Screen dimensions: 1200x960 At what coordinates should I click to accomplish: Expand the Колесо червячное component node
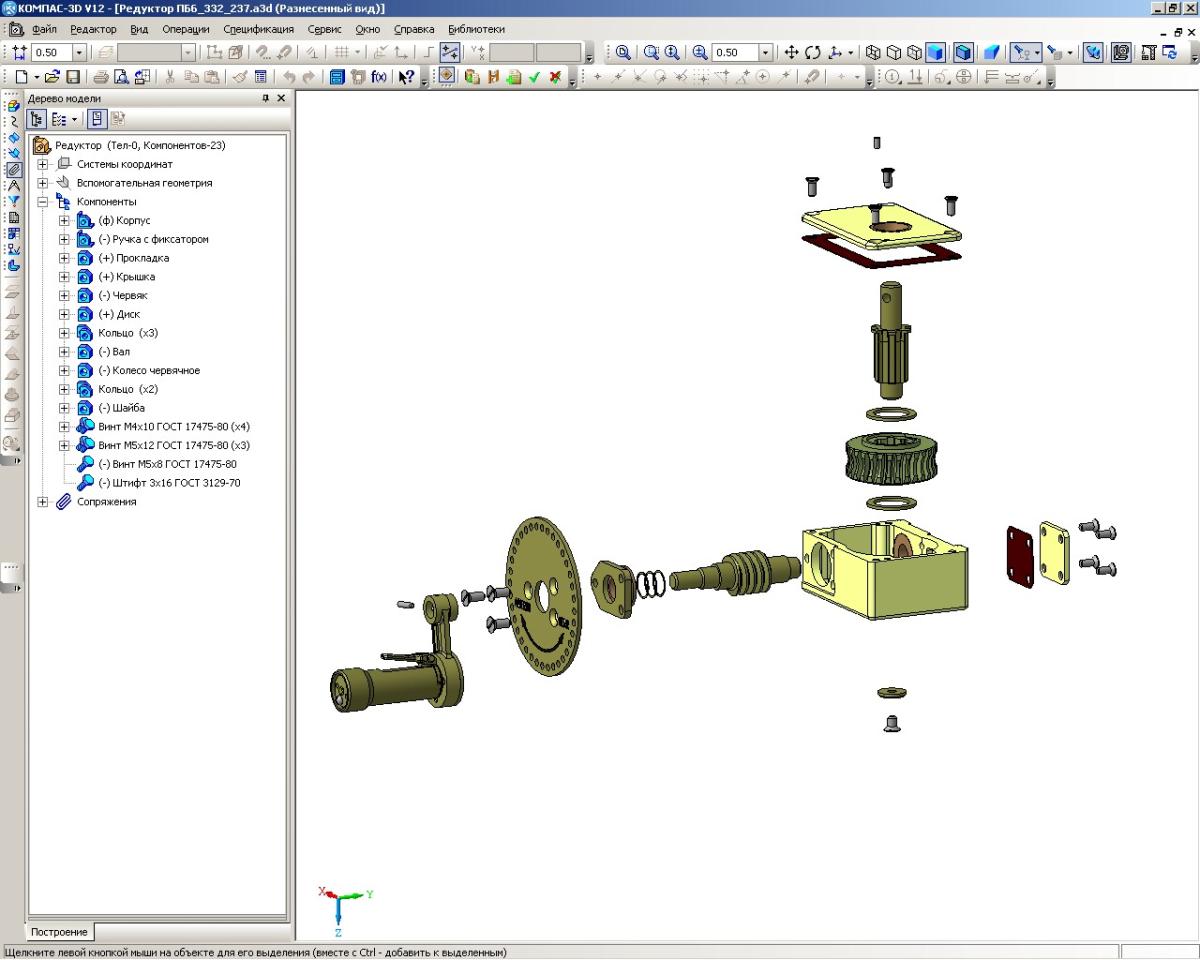64,371
